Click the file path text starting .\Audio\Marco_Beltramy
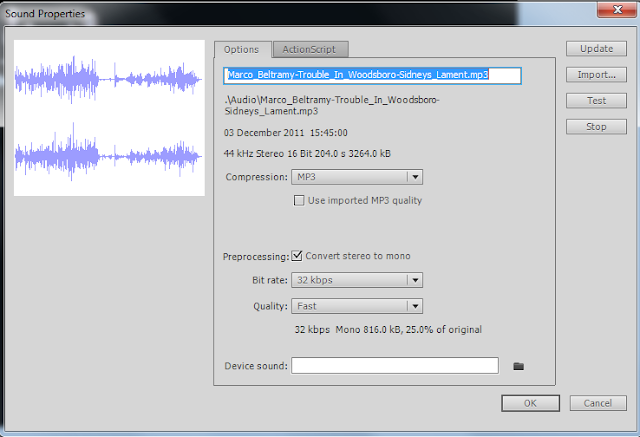Image resolution: width=640 pixels, height=437 pixels. click(x=332, y=105)
